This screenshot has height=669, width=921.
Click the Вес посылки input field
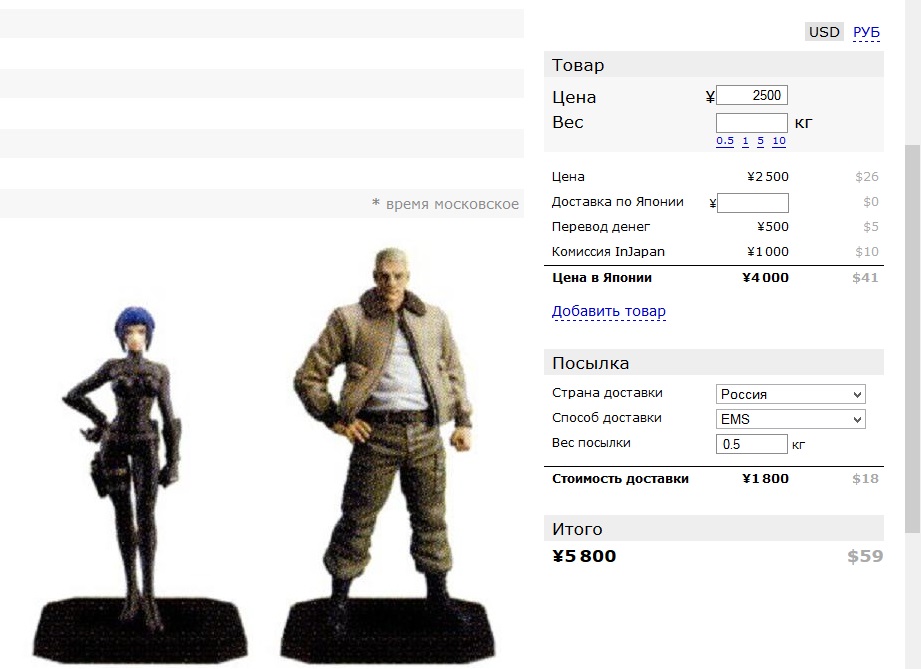751,444
